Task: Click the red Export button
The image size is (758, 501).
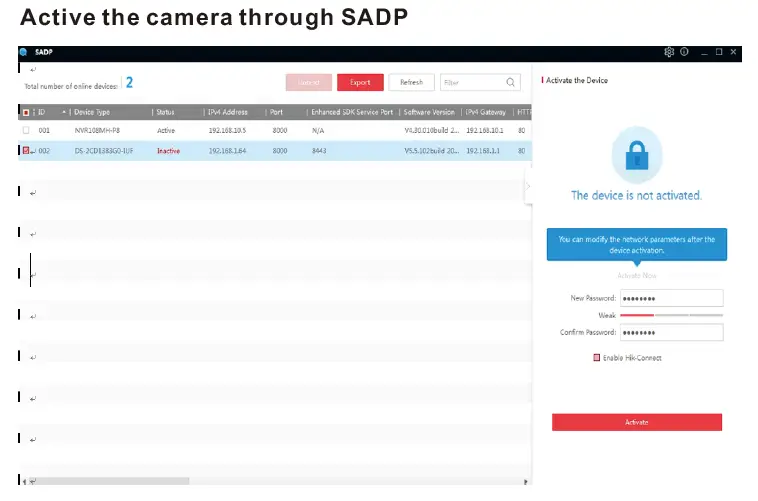Action: (x=360, y=82)
